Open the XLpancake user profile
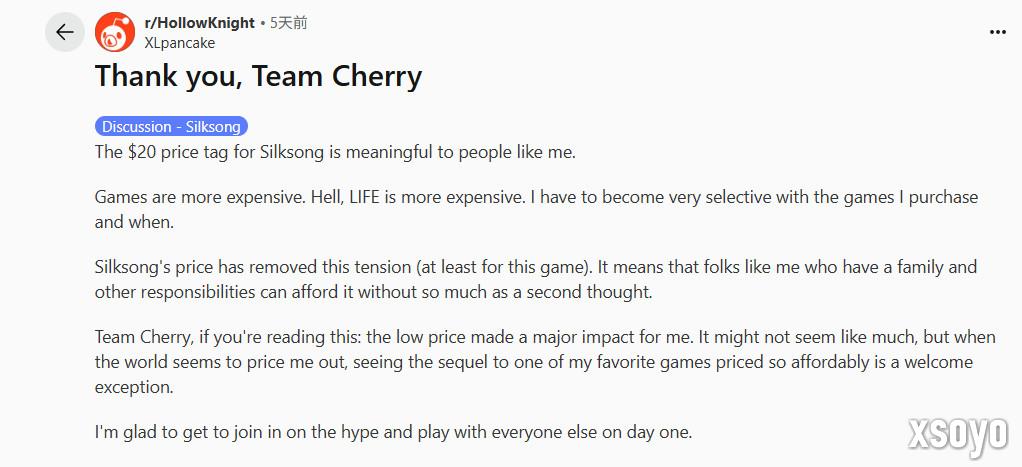 point(179,43)
